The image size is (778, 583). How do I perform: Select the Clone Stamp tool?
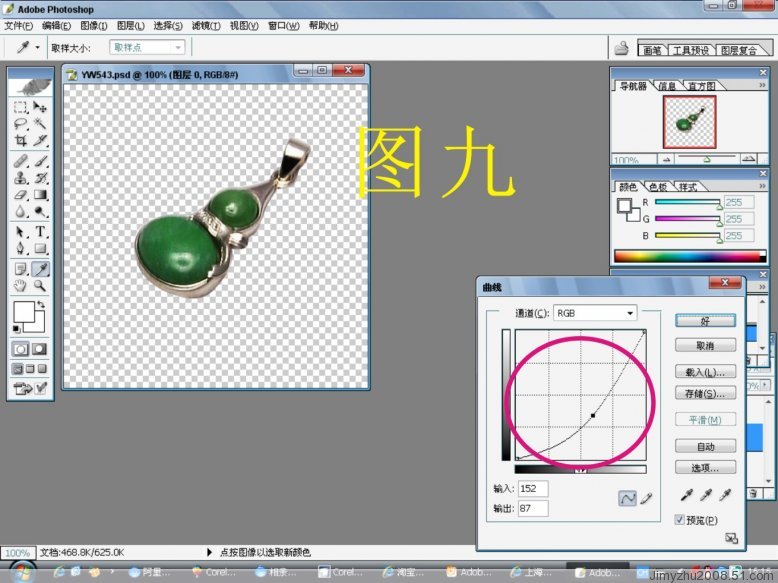point(20,178)
